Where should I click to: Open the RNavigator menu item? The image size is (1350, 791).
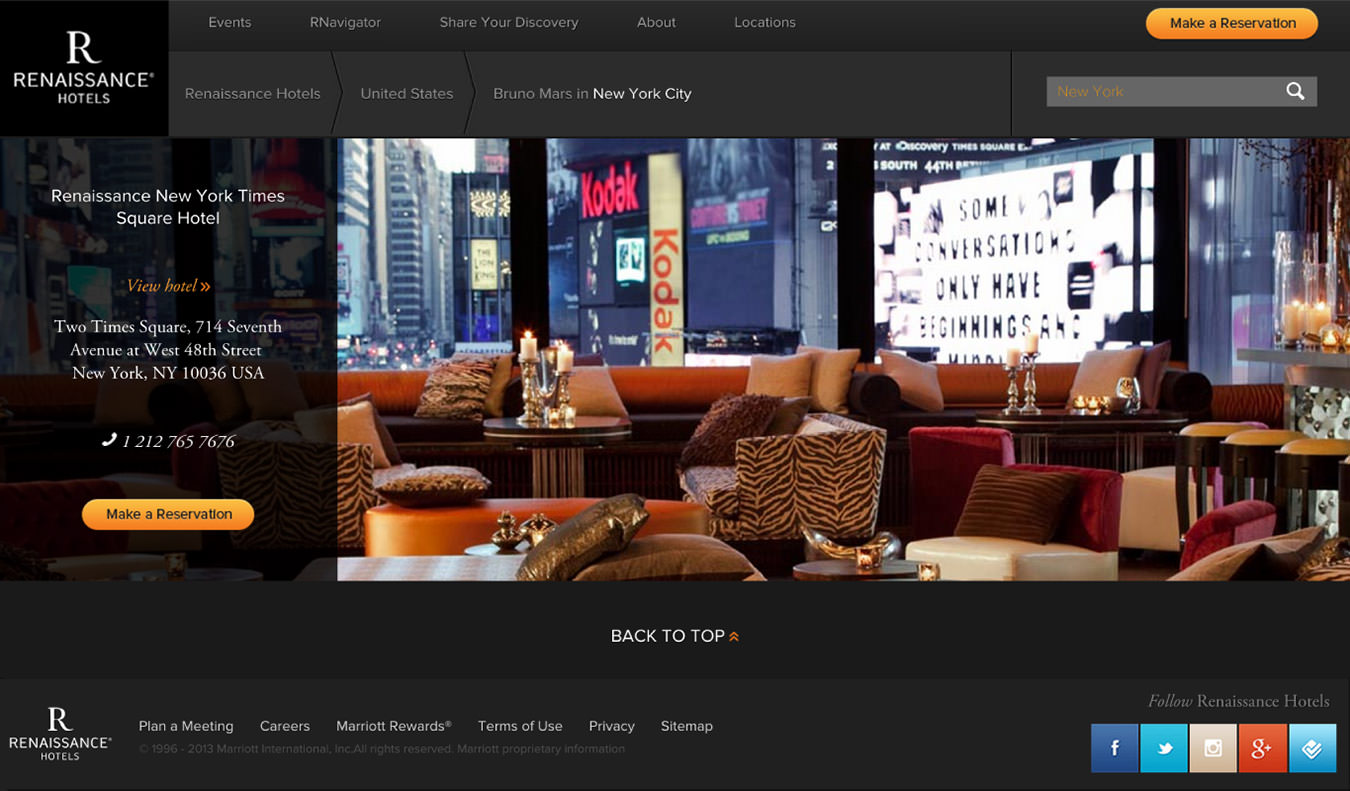(x=344, y=21)
